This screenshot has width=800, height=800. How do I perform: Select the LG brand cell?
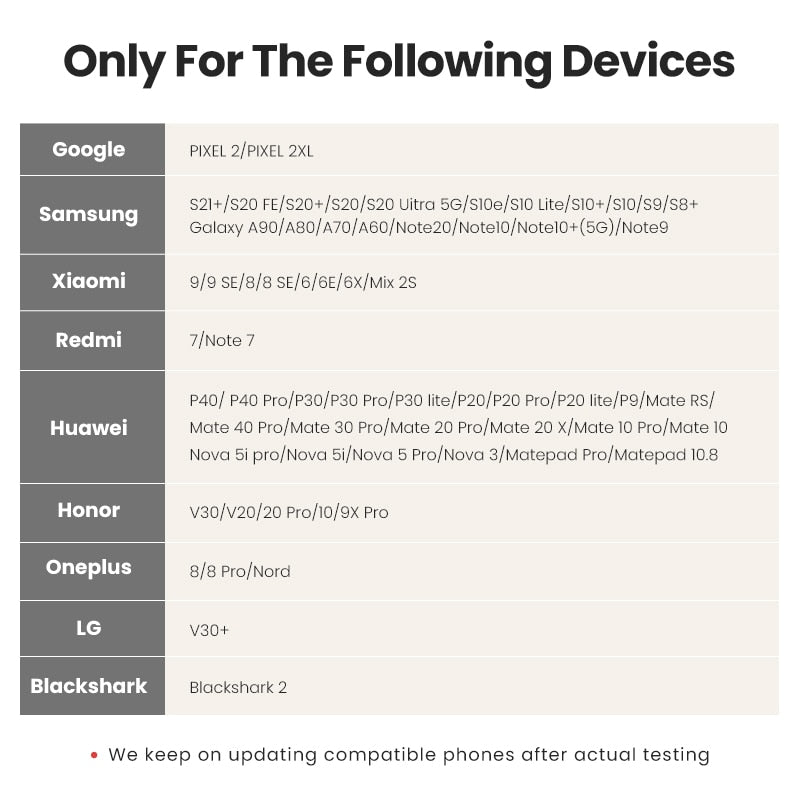click(92, 629)
